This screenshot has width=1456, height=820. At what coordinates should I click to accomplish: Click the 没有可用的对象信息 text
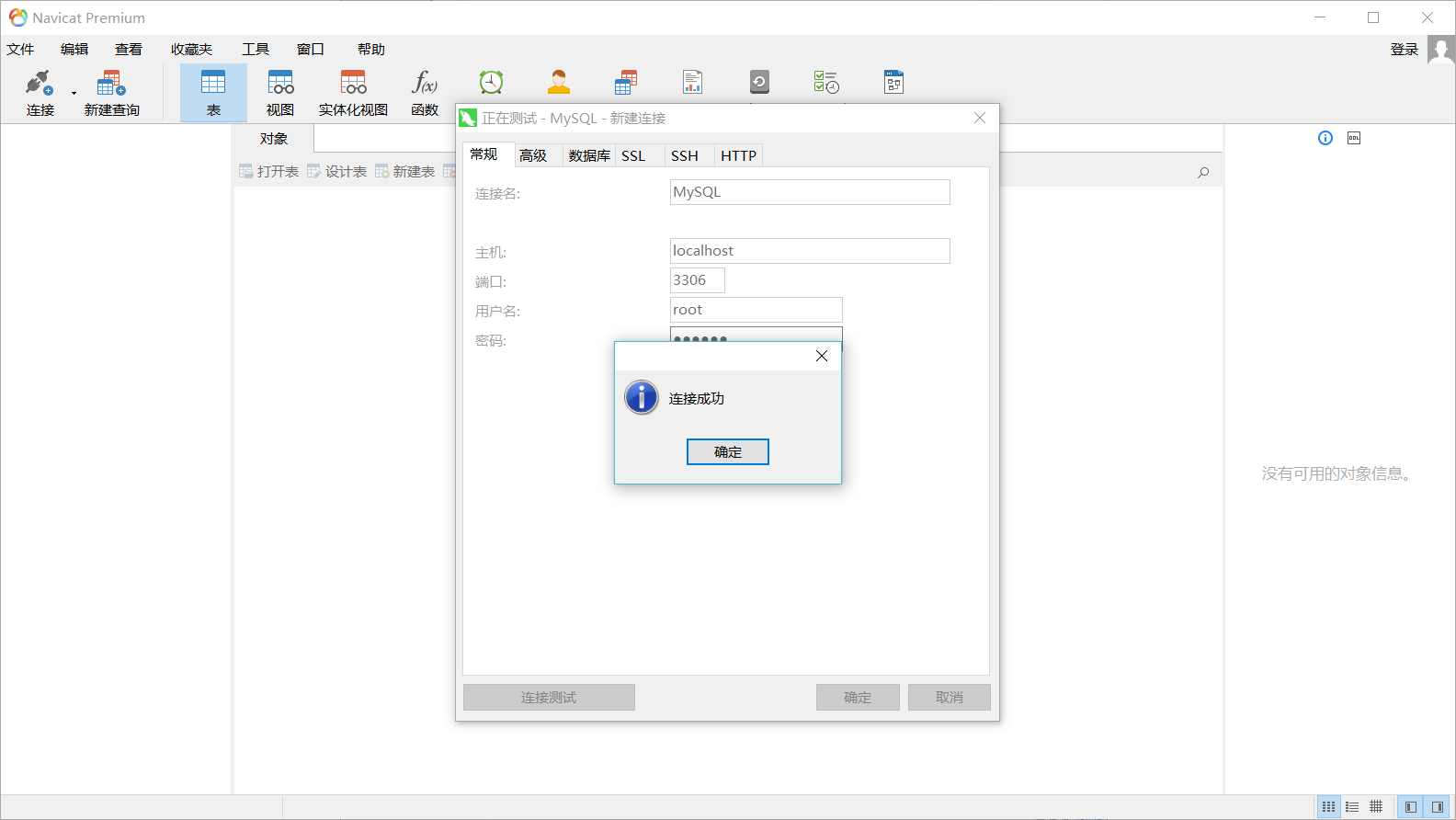1337,473
